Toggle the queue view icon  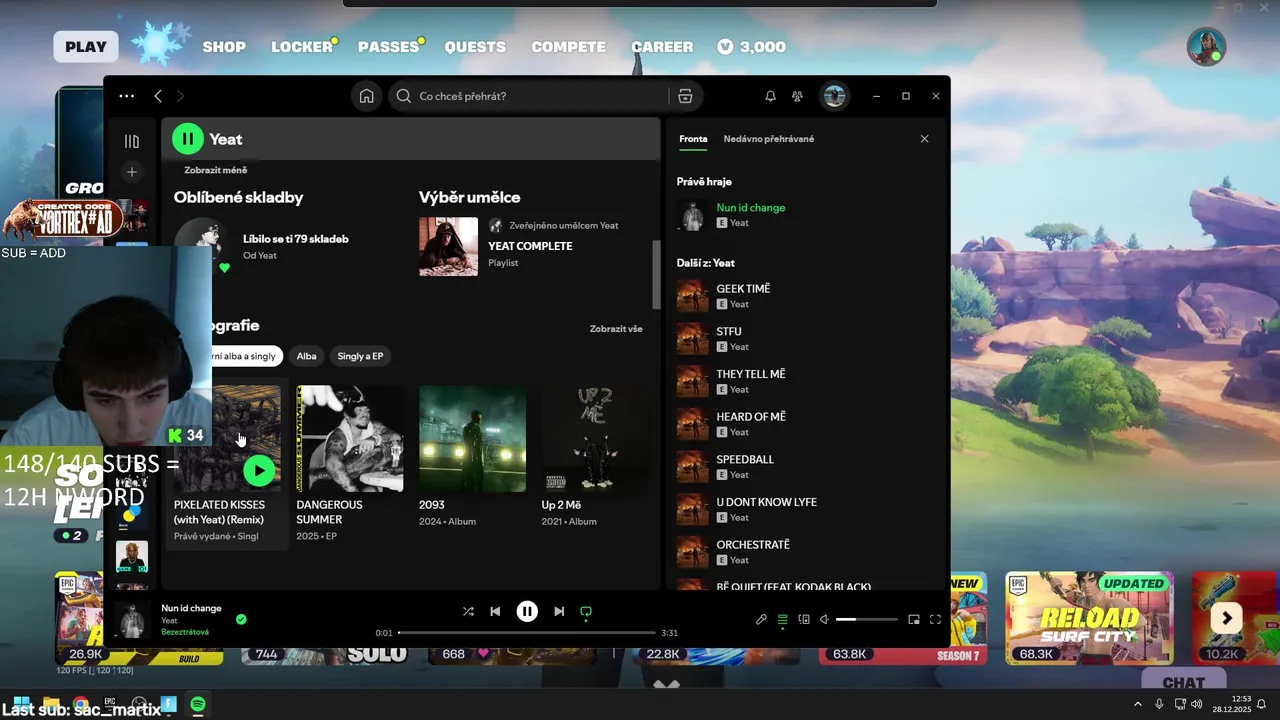pos(783,619)
